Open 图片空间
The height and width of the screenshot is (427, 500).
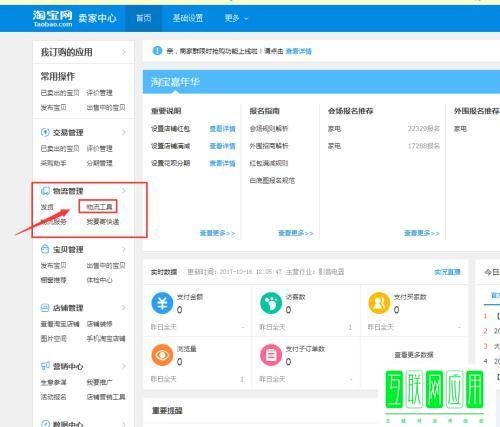pyautogui.click(x=53, y=339)
